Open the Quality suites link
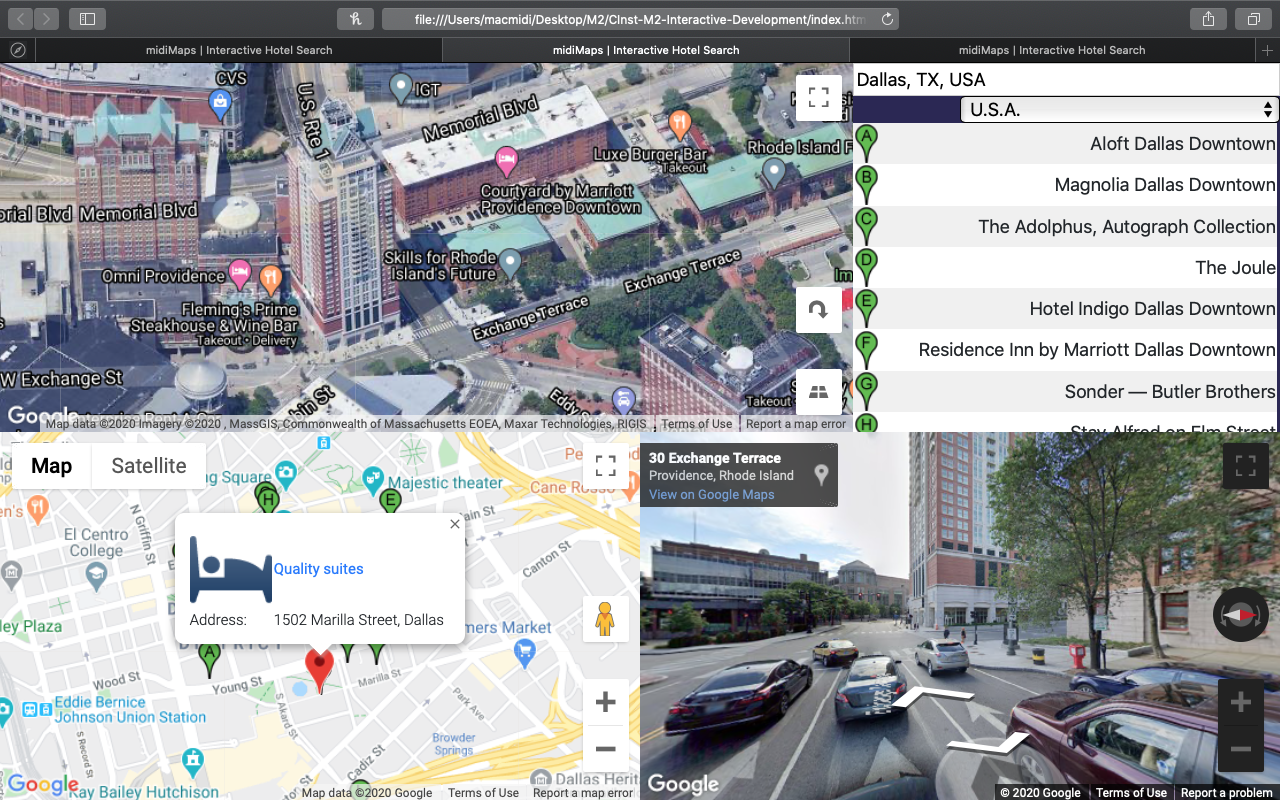This screenshot has height=800, width=1280. coord(318,569)
